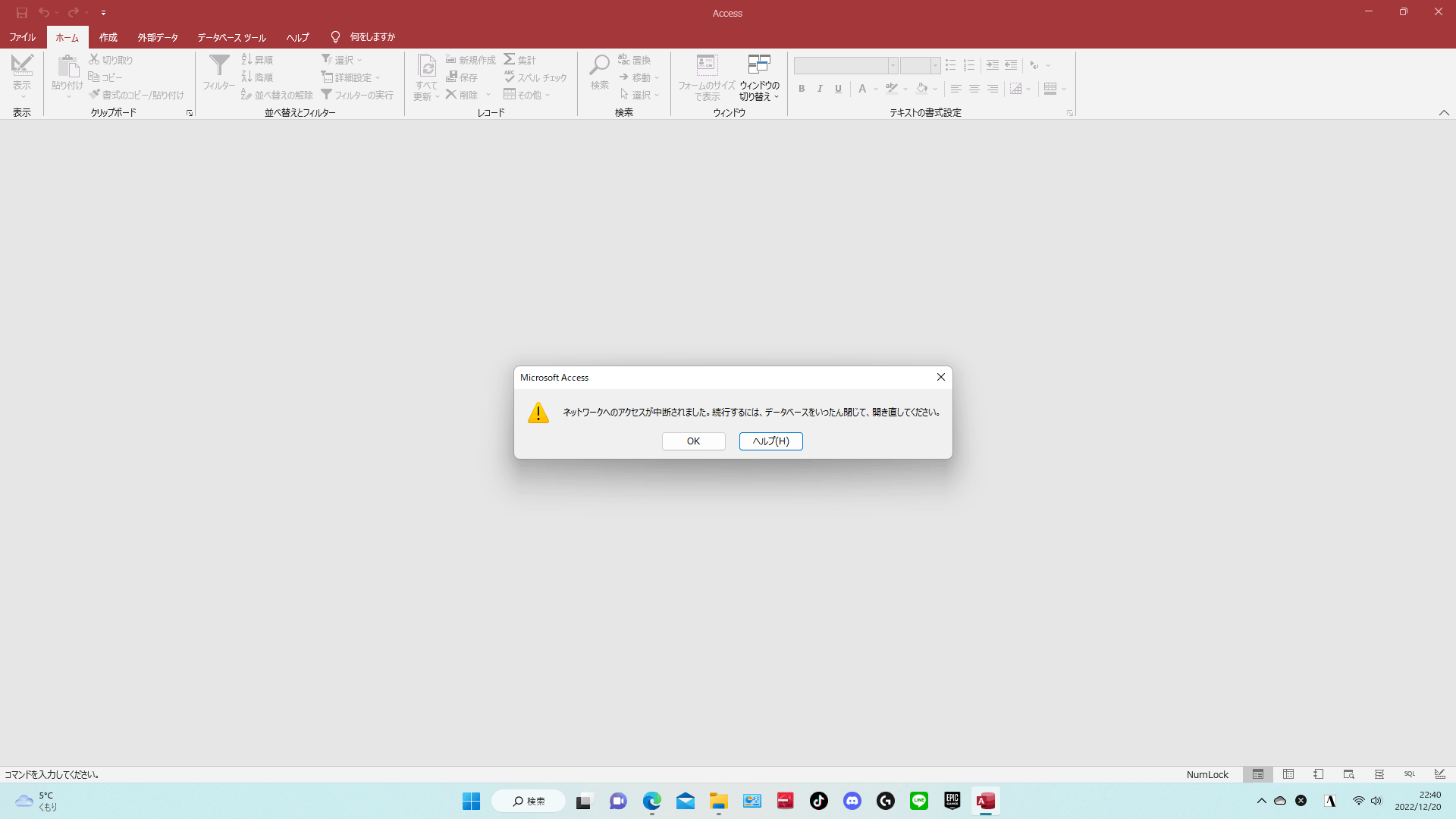The height and width of the screenshot is (819, 1456).
Task: Open the クリップボード group dialog launcher
Action: 190,113
